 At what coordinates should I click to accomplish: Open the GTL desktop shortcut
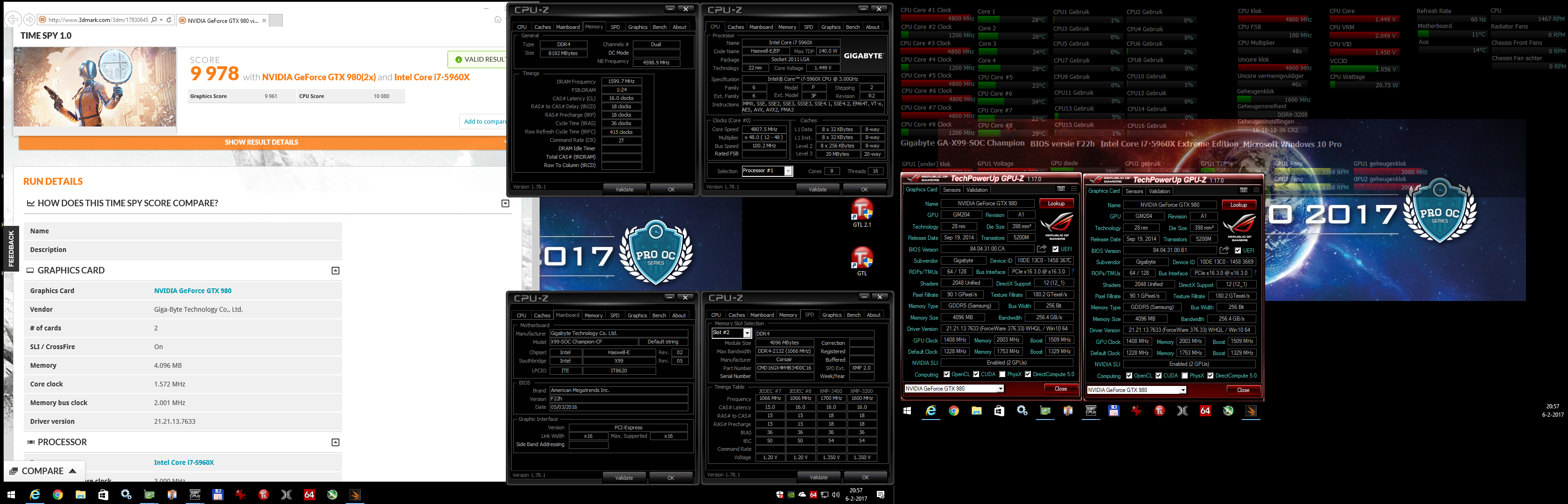point(862,261)
